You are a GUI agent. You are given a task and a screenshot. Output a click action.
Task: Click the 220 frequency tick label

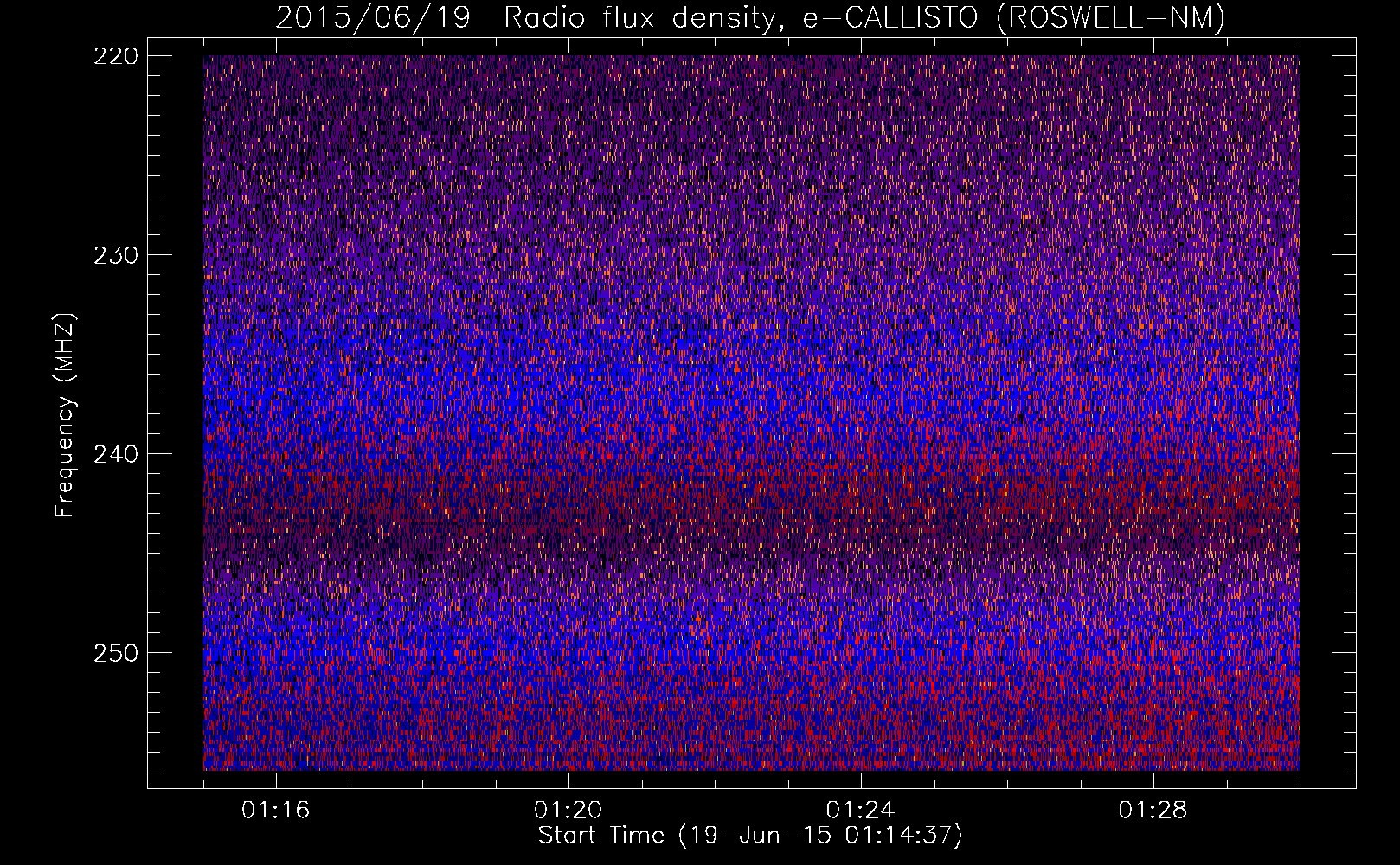click(115, 56)
